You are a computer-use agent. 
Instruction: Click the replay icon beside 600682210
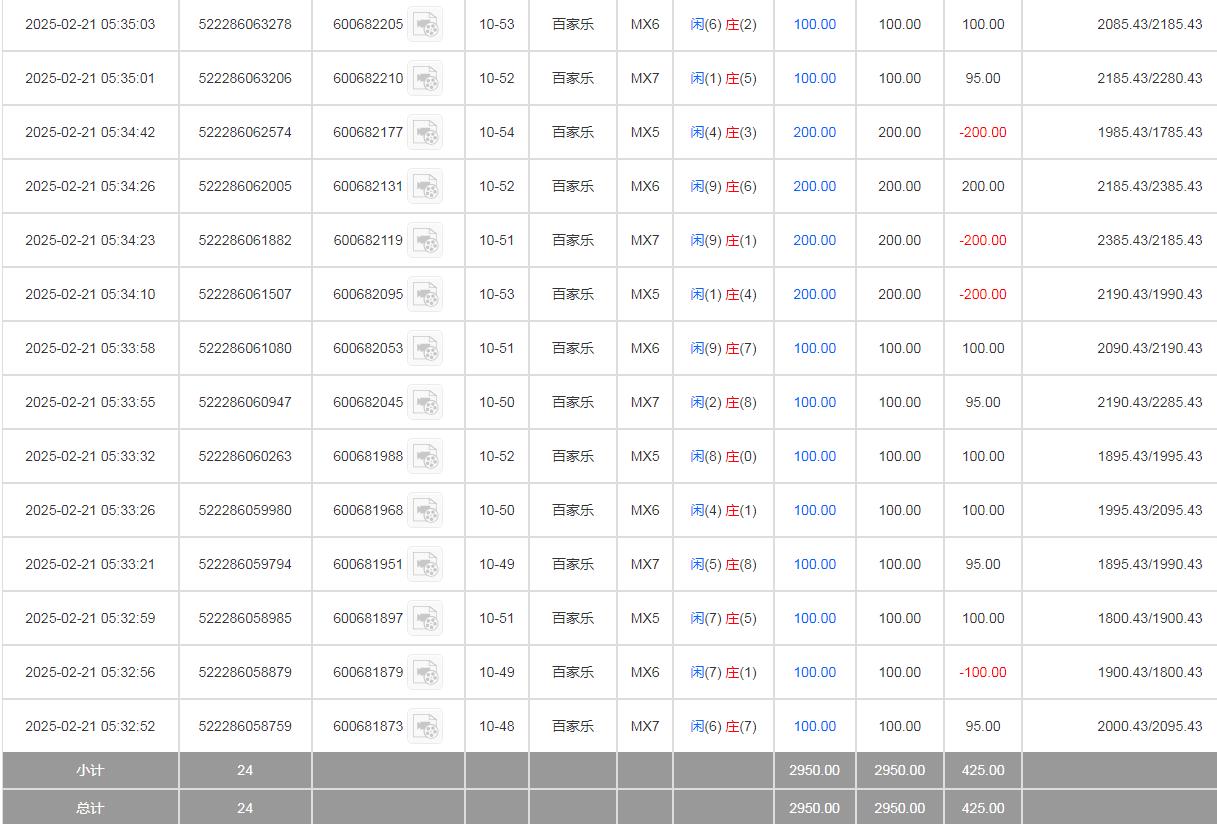point(425,78)
